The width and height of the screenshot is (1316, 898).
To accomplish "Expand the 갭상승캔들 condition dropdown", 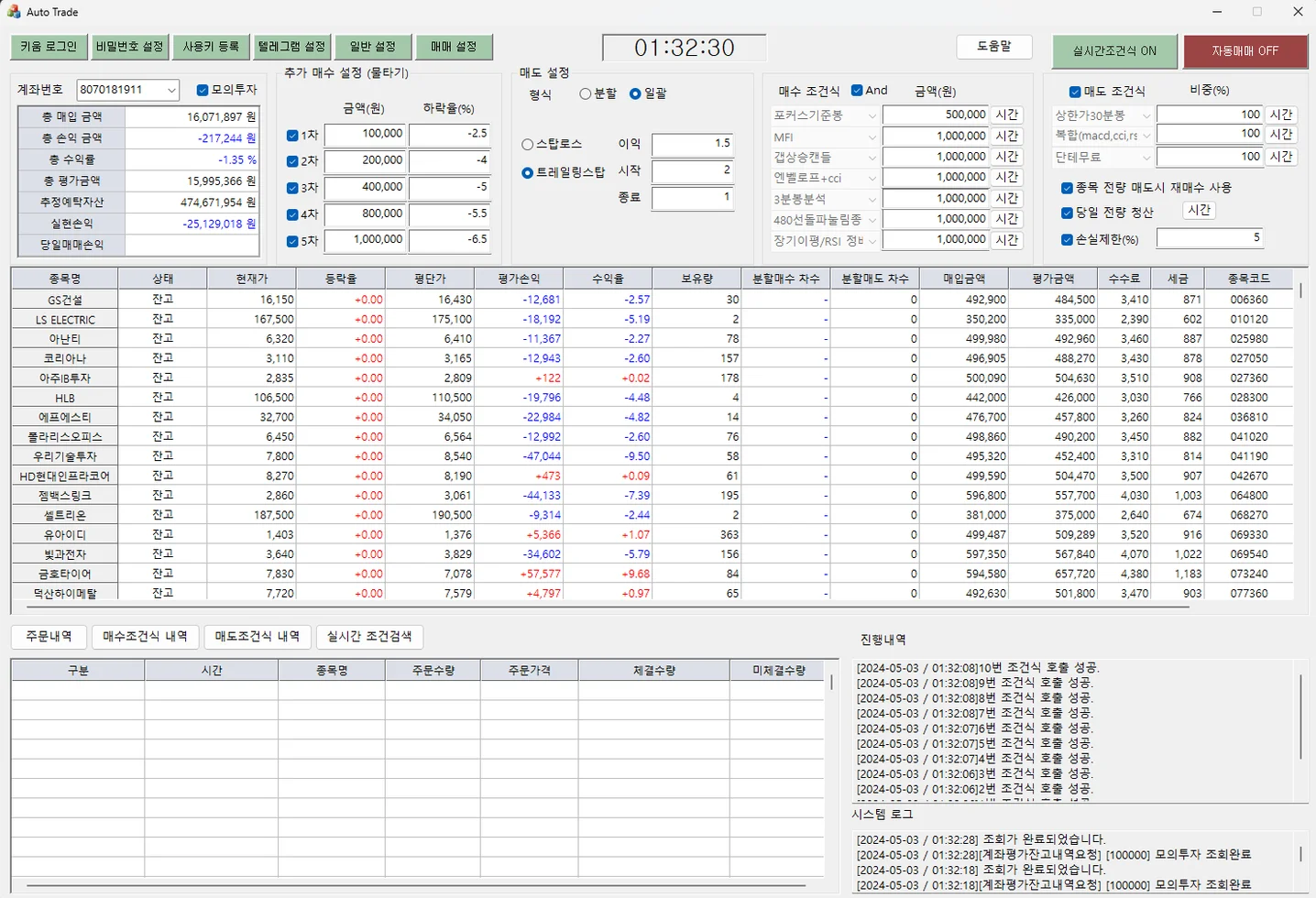I will (x=872, y=158).
